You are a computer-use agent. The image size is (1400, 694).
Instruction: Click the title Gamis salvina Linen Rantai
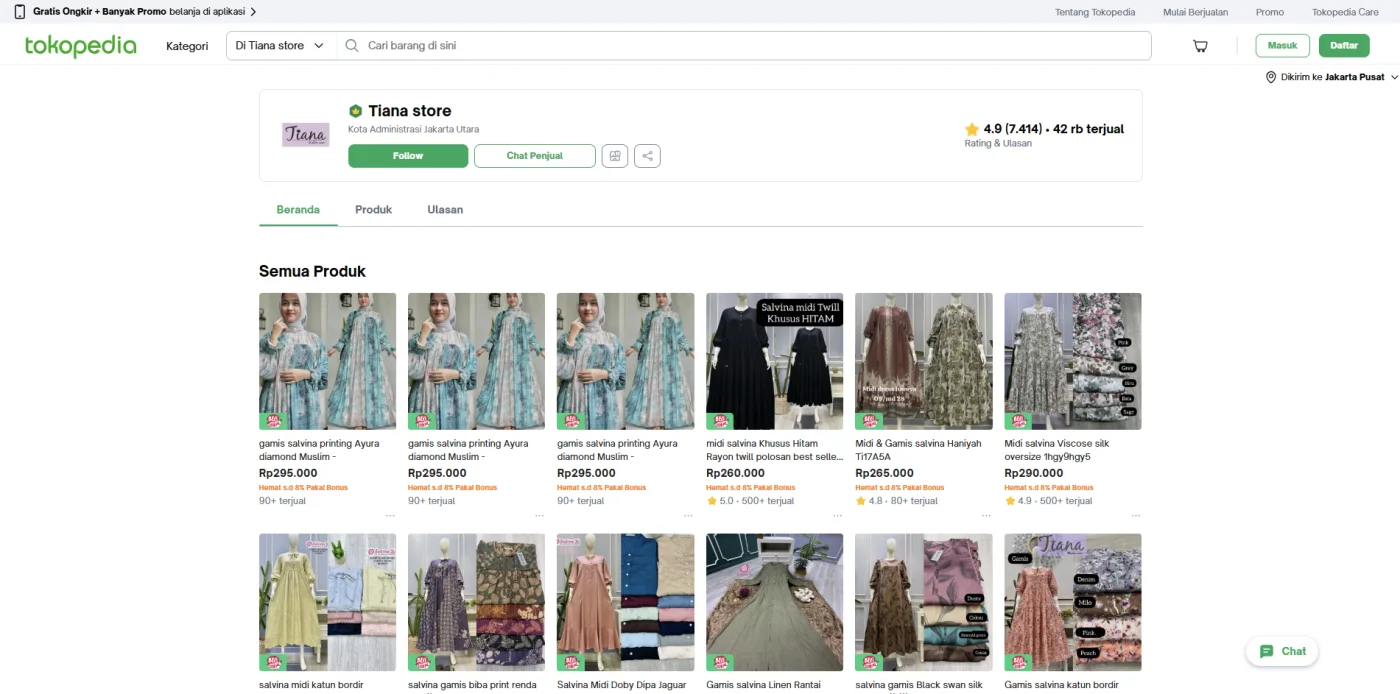tap(763, 685)
